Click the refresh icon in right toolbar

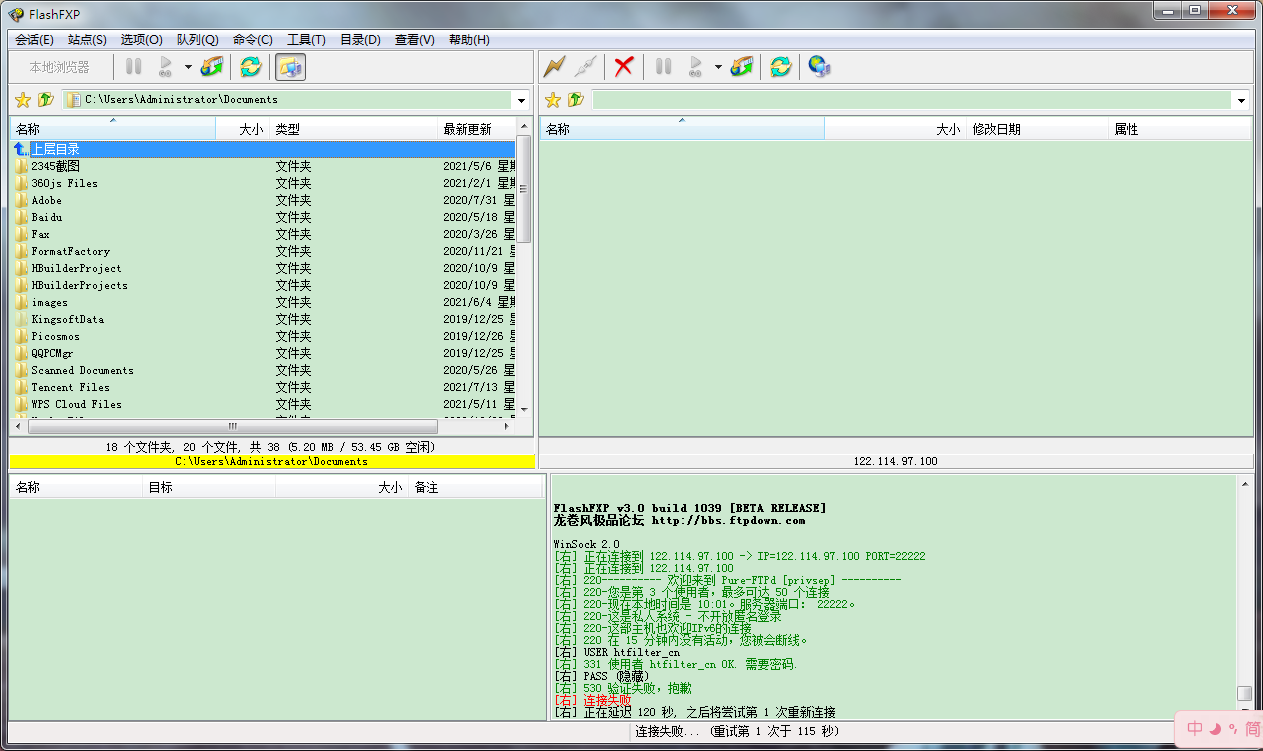click(x=780, y=67)
